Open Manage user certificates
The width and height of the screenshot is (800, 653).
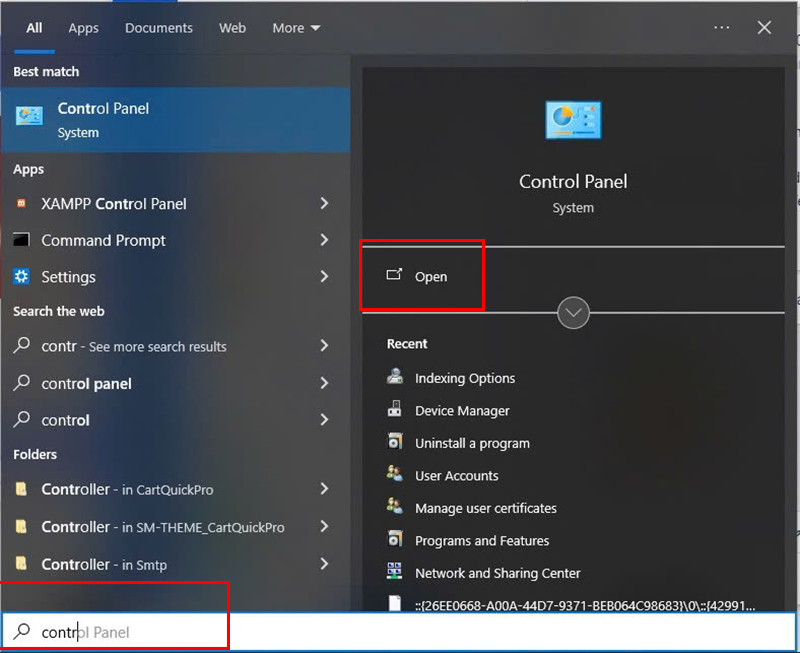(486, 508)
